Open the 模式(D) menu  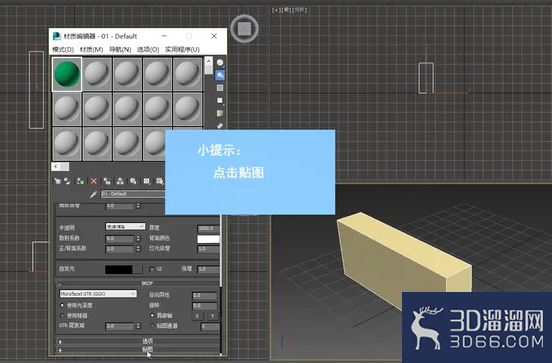click(x=63, y=50)
